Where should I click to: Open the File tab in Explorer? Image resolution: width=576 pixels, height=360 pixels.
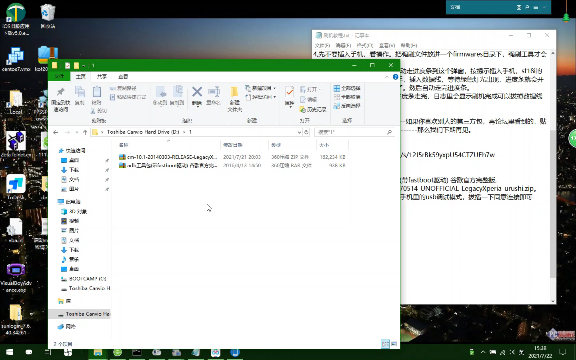pos(59,76)
